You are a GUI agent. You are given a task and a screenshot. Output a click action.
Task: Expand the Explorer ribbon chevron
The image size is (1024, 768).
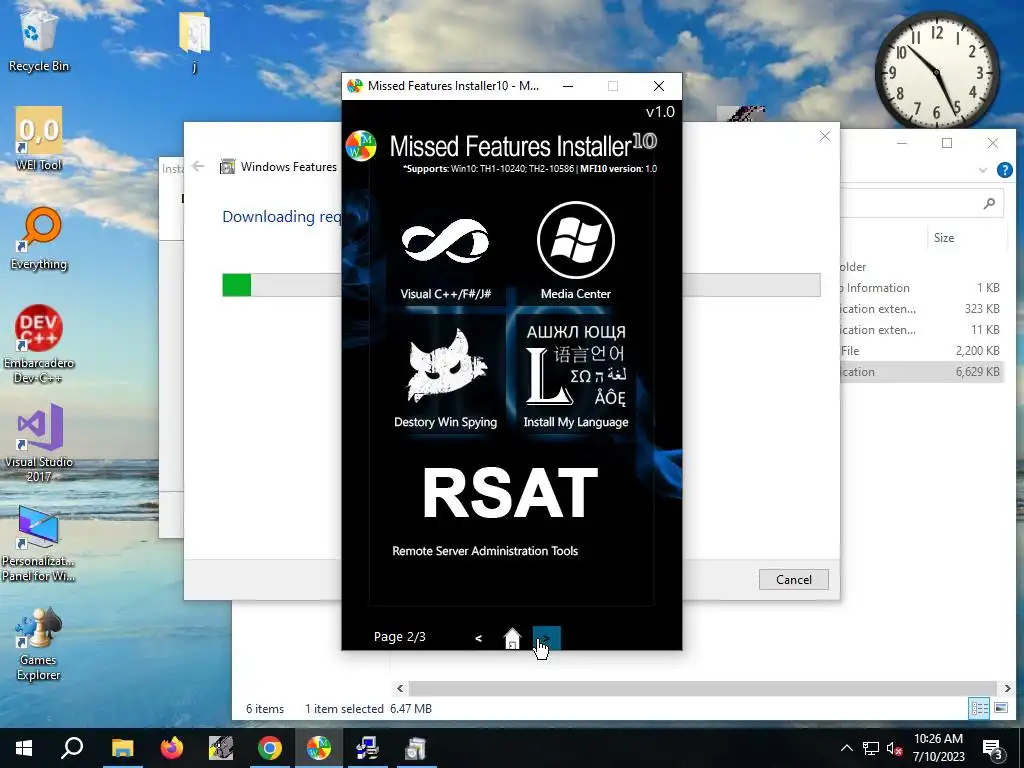pos(983,170)
